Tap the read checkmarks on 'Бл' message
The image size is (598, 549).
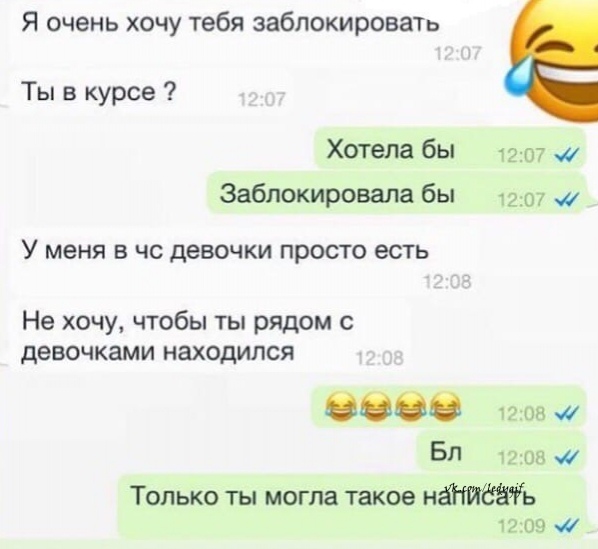pyautogui.click(x=569, y=456)
